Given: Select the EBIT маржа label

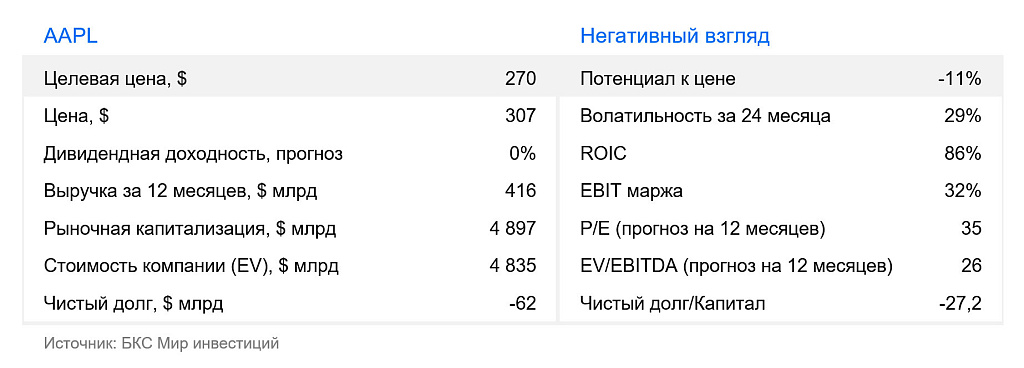Looking at the screenshot, I should tap(631, 192).
